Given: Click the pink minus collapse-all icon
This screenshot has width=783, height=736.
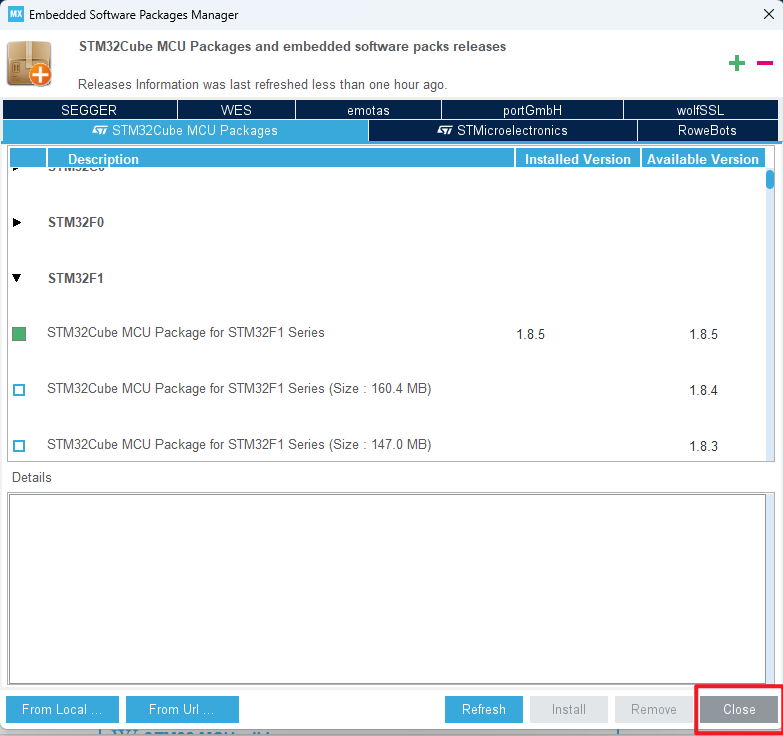Looking at the screenshot, I should click(765, 64).
